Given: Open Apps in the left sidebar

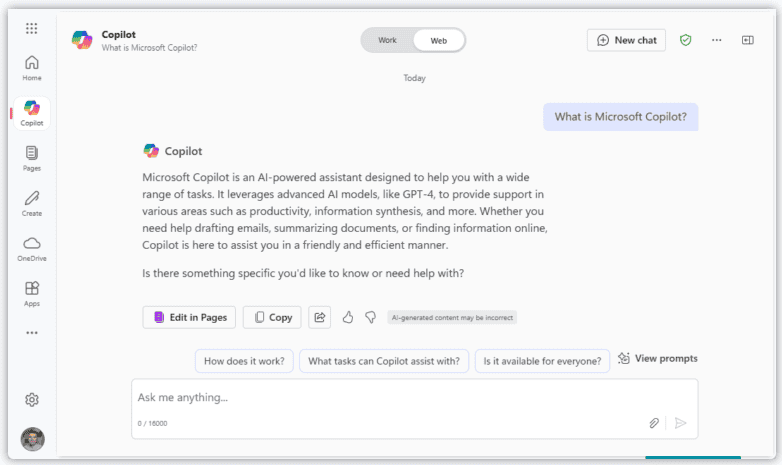Looking at the screenshot, I should coord(32,293).
